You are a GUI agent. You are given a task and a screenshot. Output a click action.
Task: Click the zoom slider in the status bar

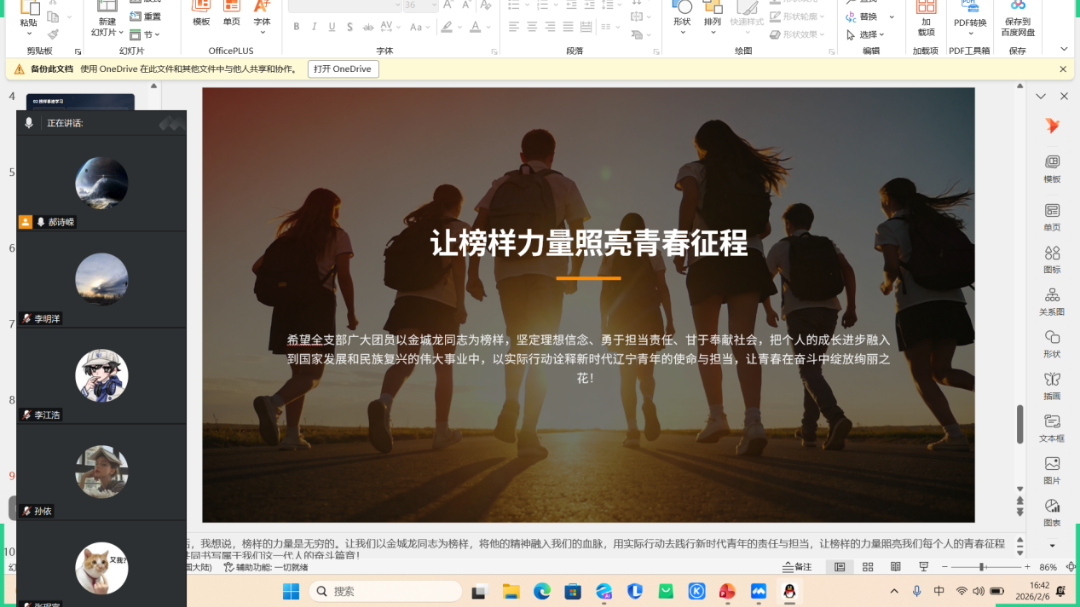tap(982, 567)
